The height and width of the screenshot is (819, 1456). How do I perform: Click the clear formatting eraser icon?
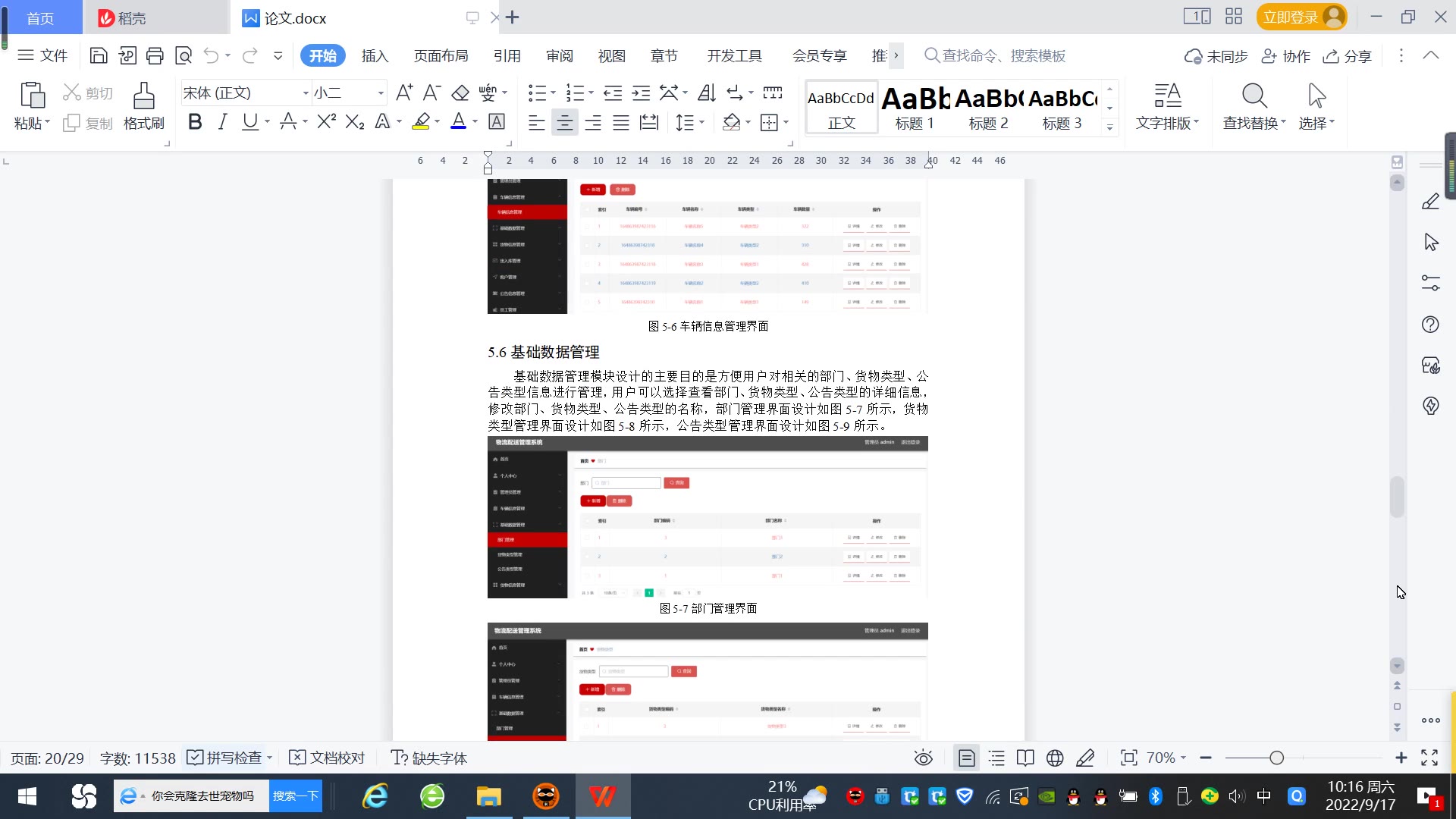coord(460,93)
